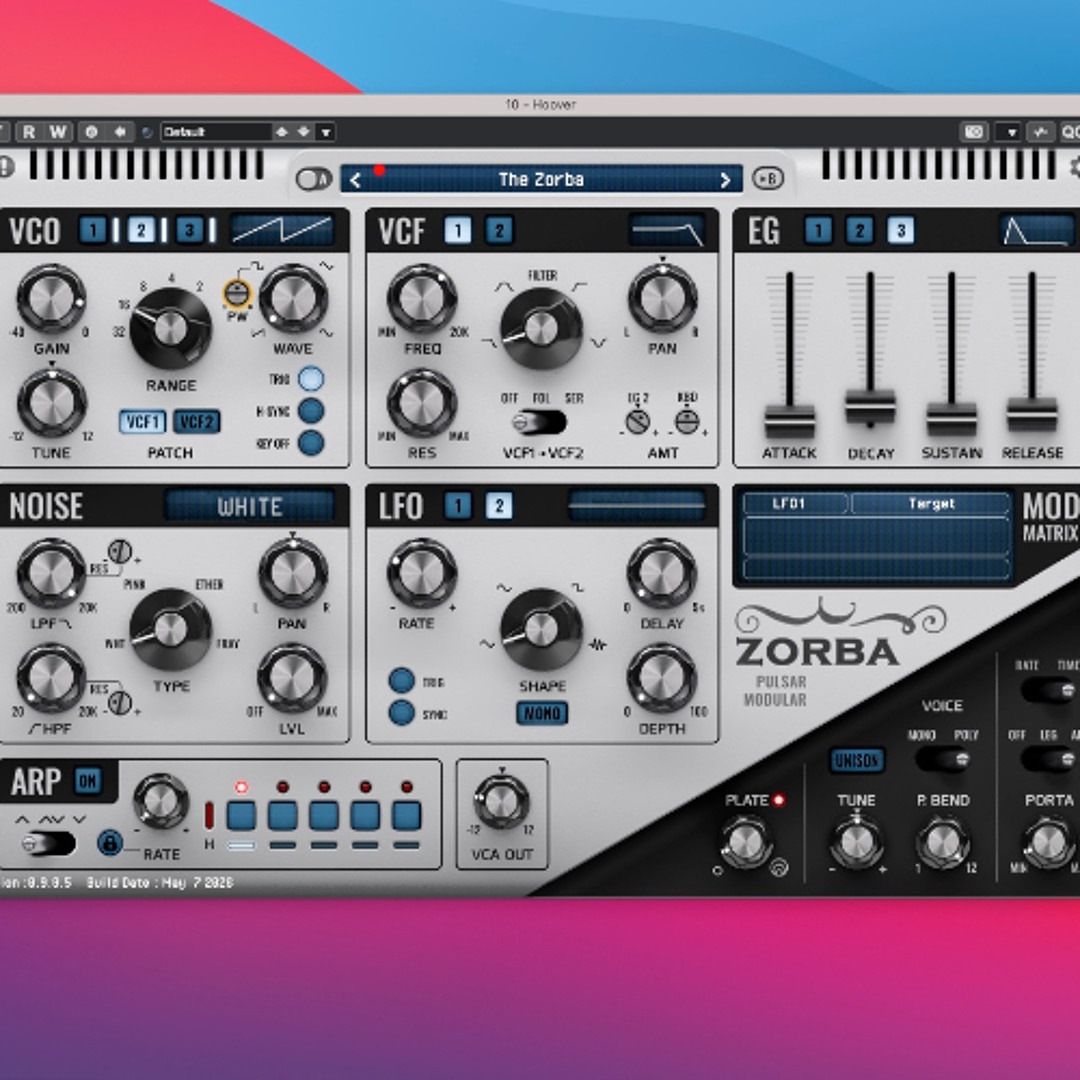1080x1080 pixels.
Task: Select VCO oscillator 1 tab
Action: 92,230
